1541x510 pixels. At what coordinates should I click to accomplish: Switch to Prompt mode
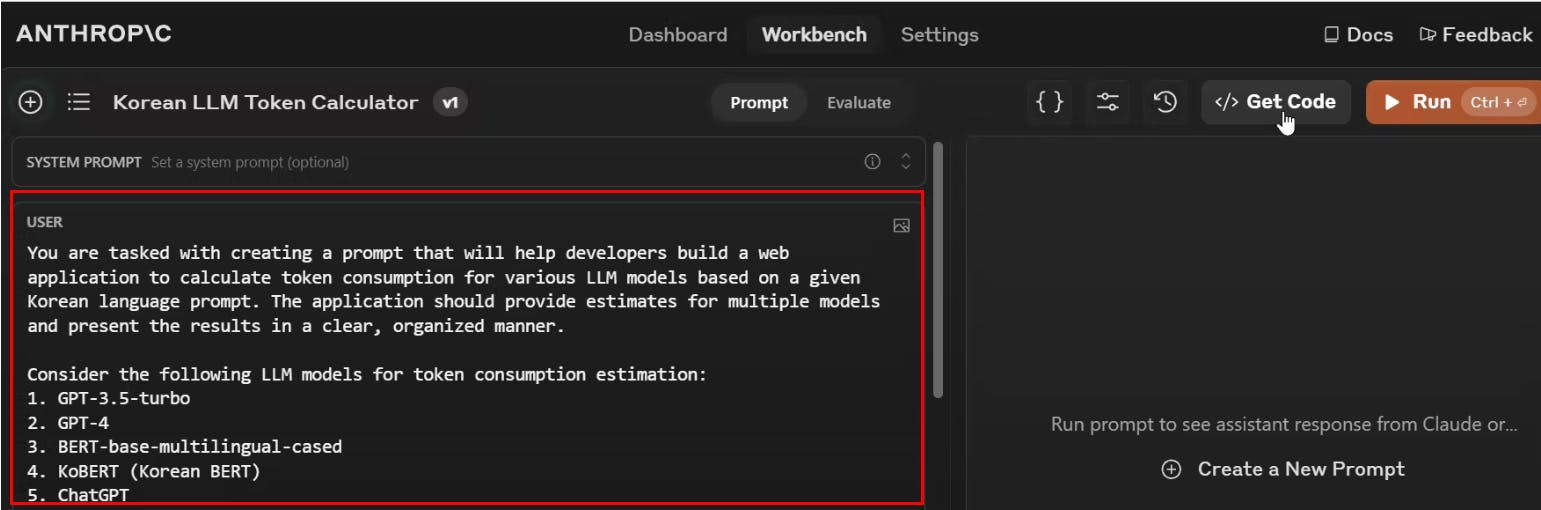pos(759,102)
